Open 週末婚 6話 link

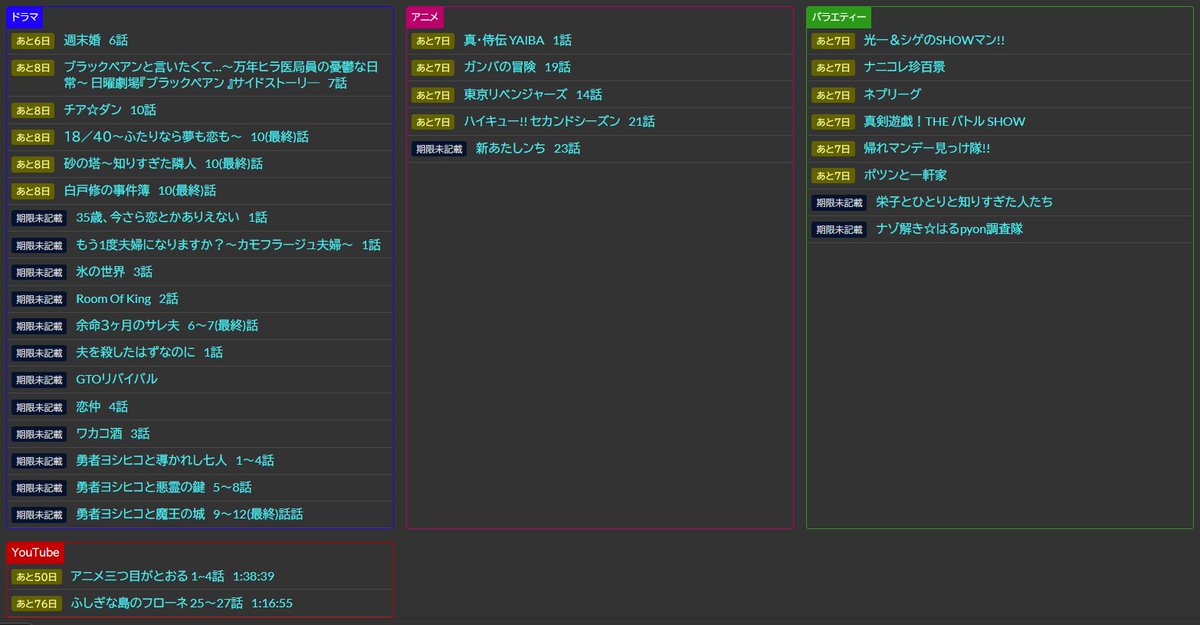[x=96, y=41]
